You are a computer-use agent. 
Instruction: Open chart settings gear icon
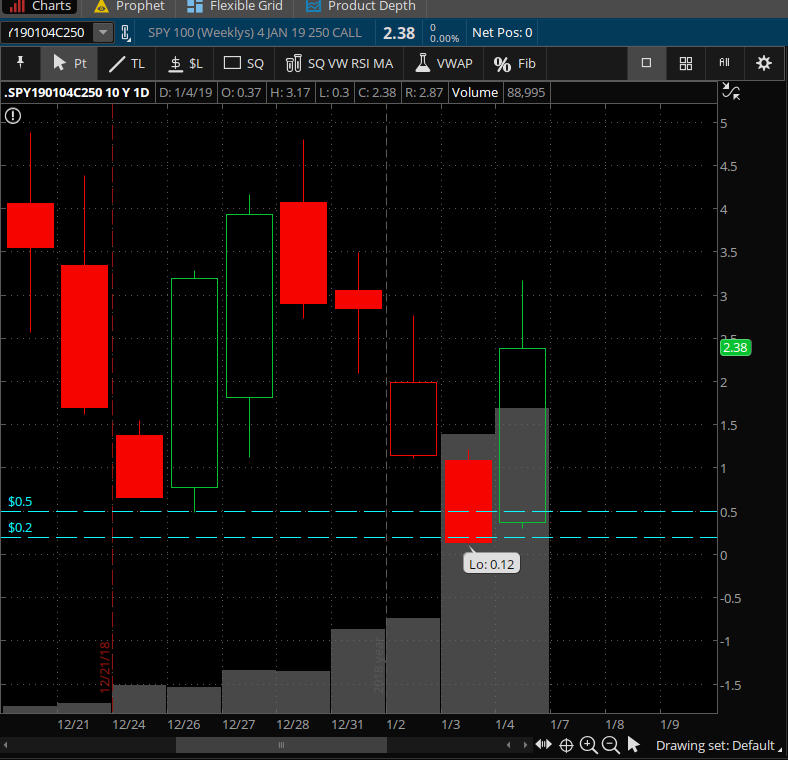[x=764, y=63]
